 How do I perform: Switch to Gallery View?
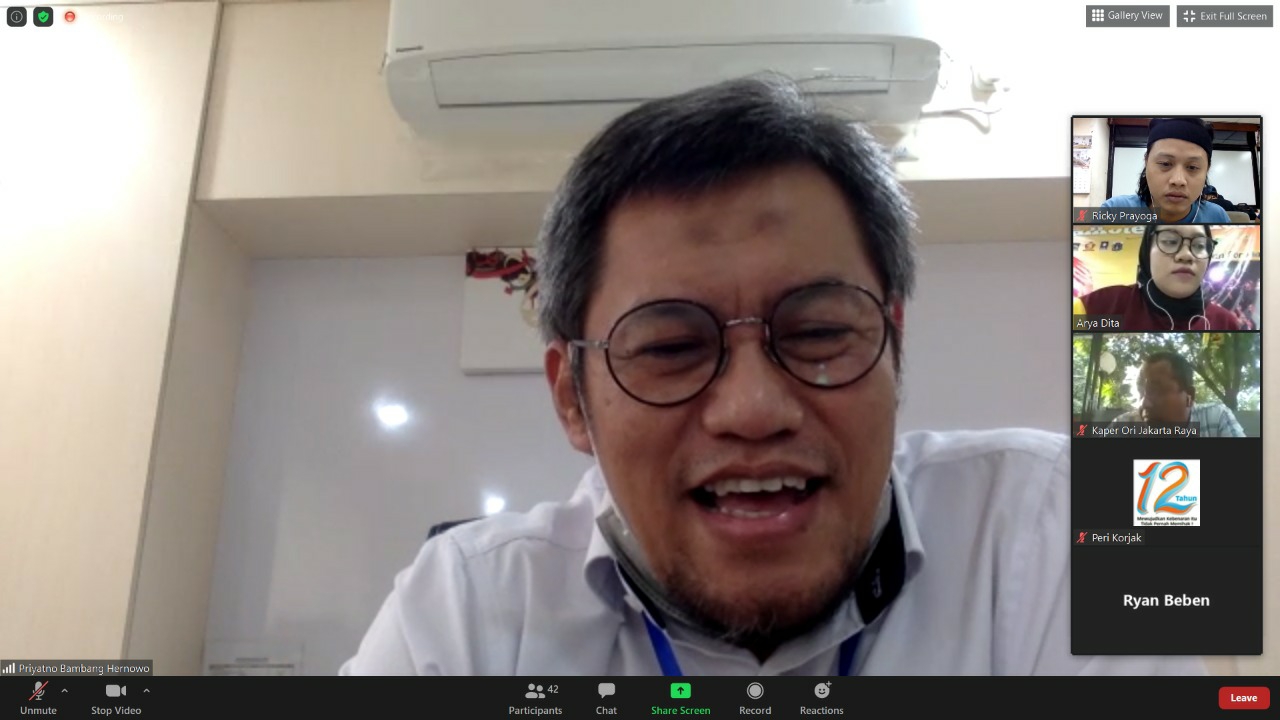tap(1127, 16)
